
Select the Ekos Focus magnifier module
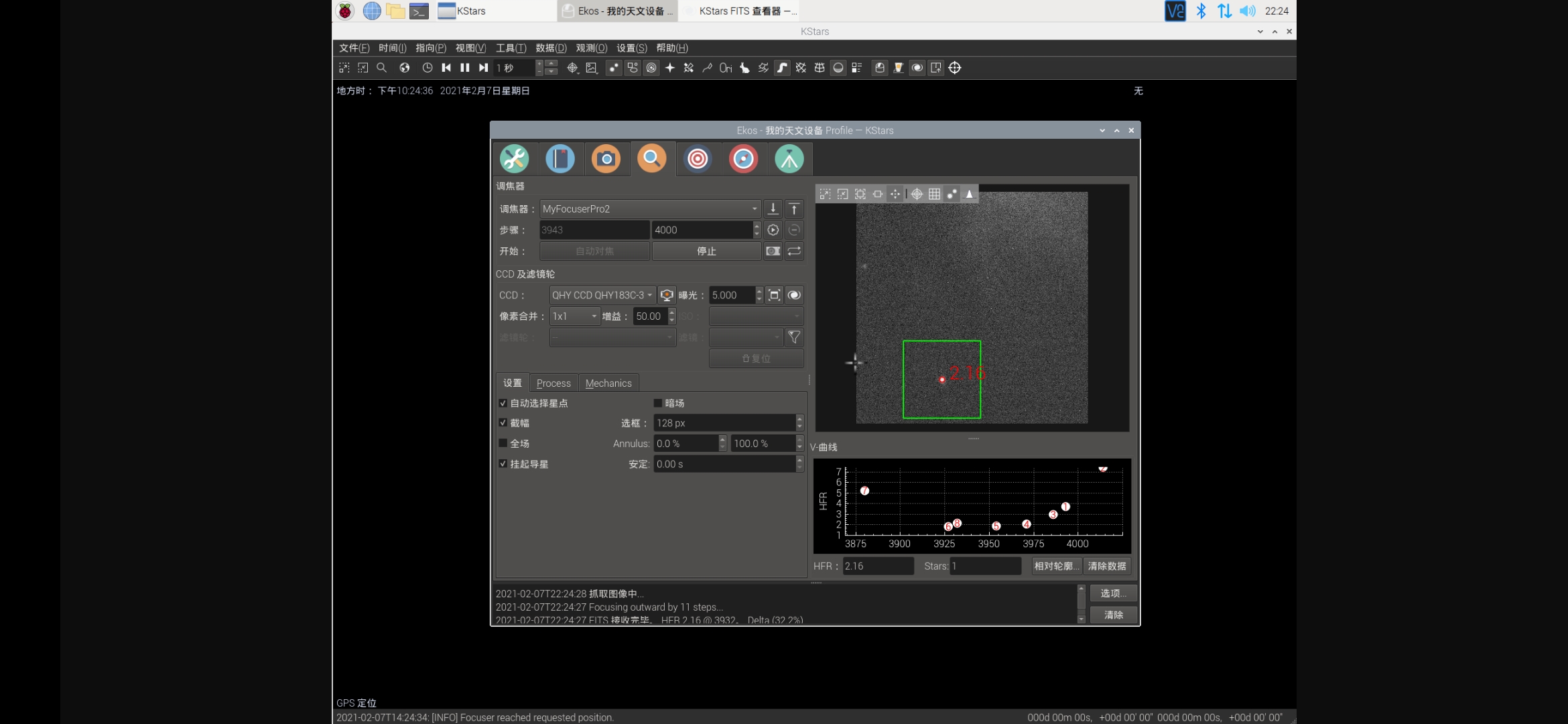click(651, 159)
